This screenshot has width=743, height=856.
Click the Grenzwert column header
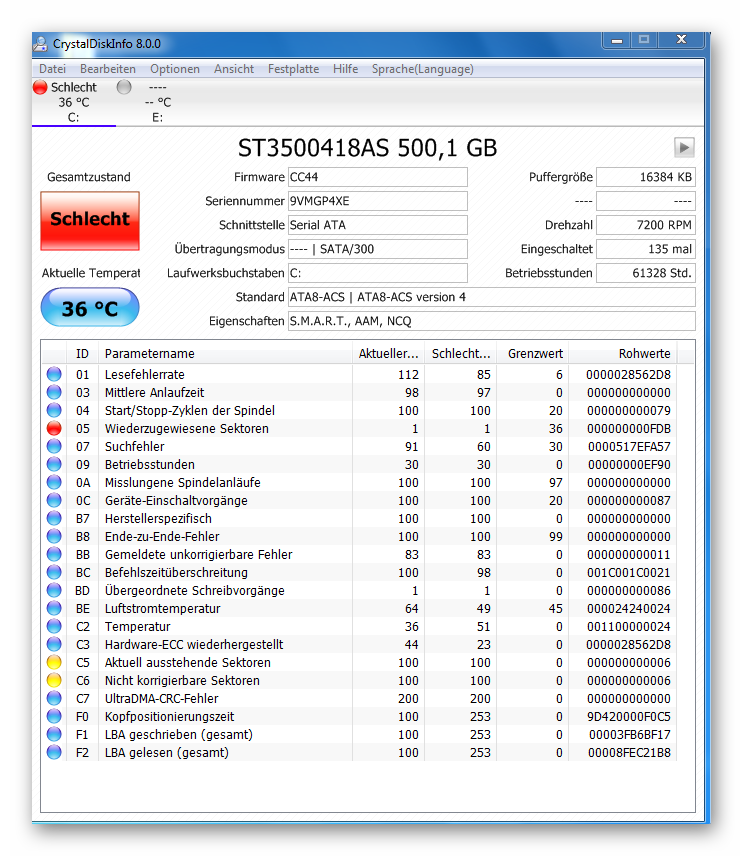(x=533, y=353)
